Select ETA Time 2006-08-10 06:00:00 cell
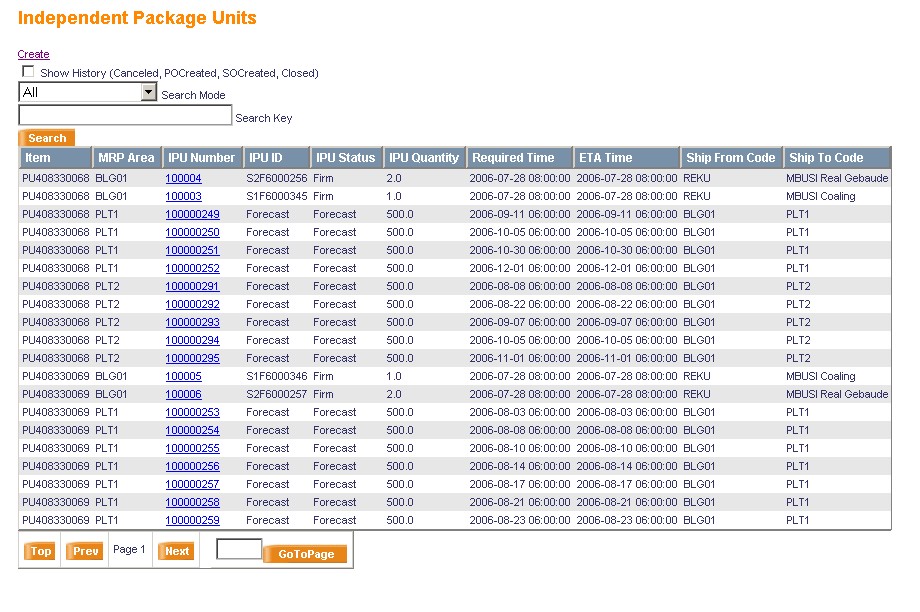The image size is (920, 612). tap(627, 448)
